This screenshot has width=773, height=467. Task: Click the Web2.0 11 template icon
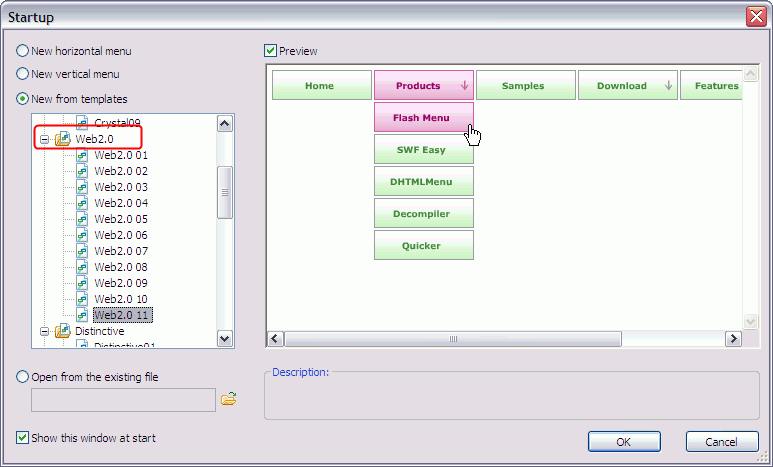pyautogui.click(x=82, y=315)
